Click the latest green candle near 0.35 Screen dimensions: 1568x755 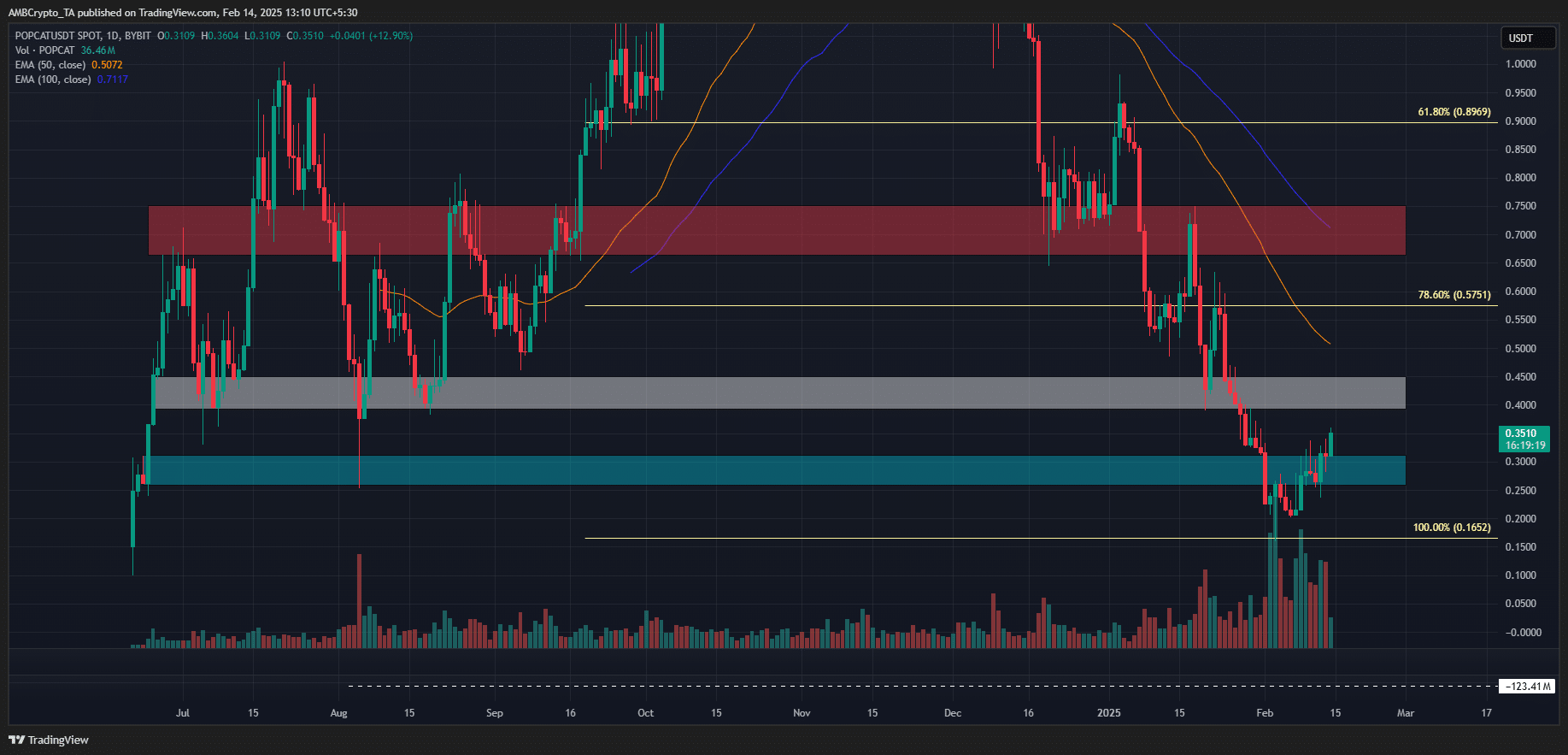click(1330, 444)
